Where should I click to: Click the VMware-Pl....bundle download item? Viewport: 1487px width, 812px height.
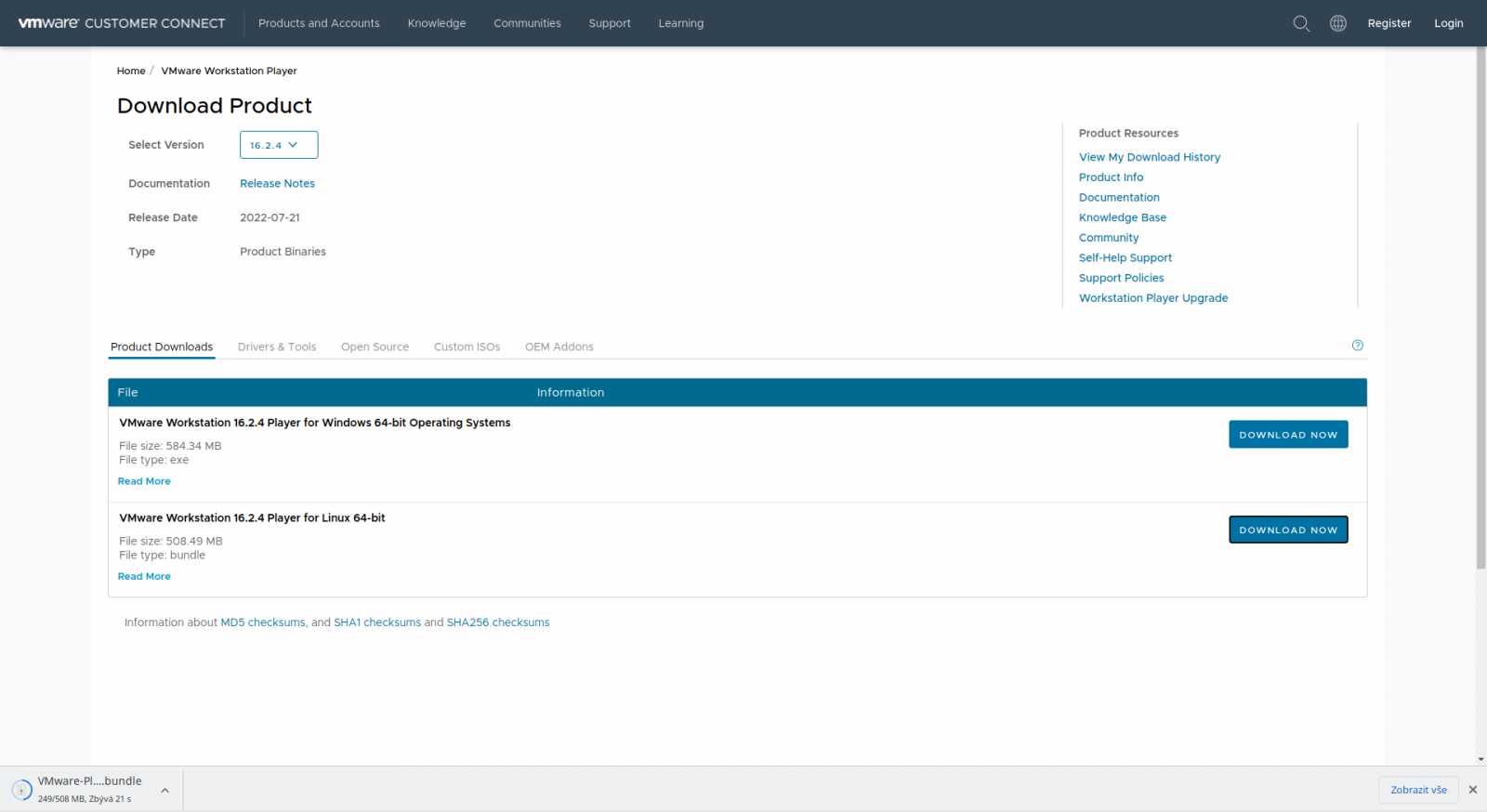(x=89, y=790)
